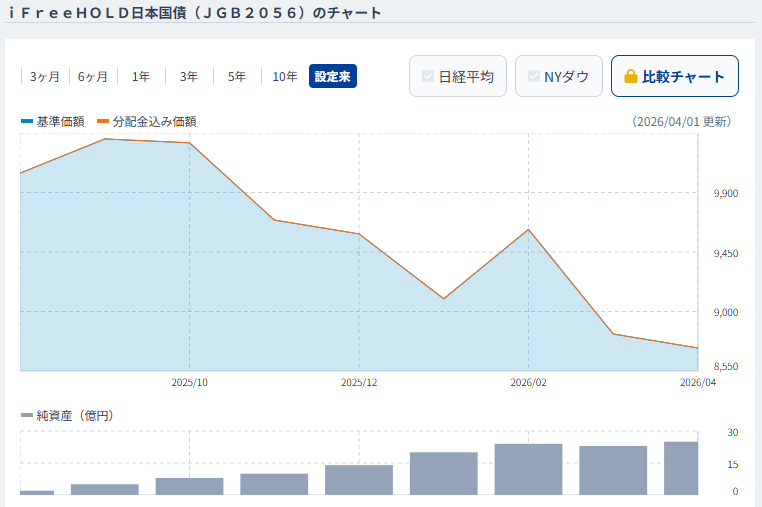Switch chart range to 10年
762x507 pixels.
[x=285, y=76]
